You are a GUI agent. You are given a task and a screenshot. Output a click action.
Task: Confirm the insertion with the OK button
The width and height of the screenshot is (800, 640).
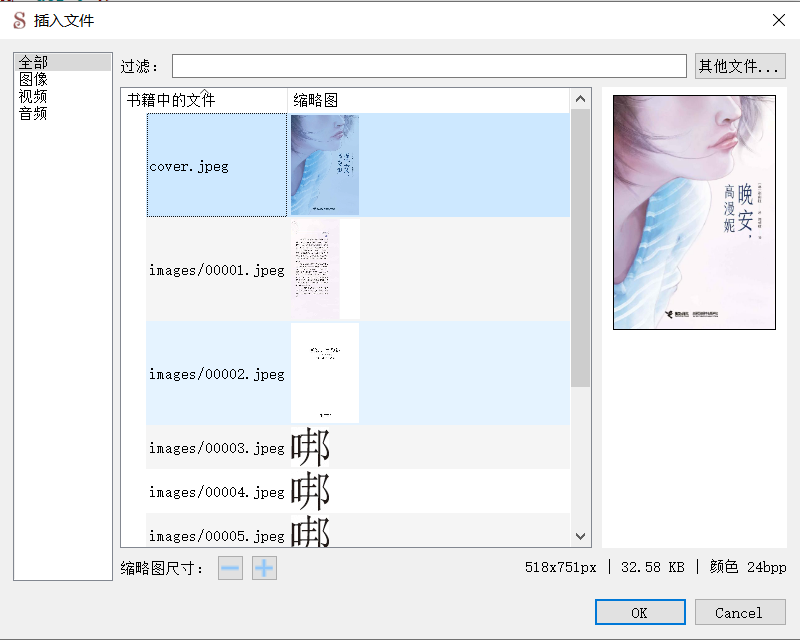[x=641, y=612]
